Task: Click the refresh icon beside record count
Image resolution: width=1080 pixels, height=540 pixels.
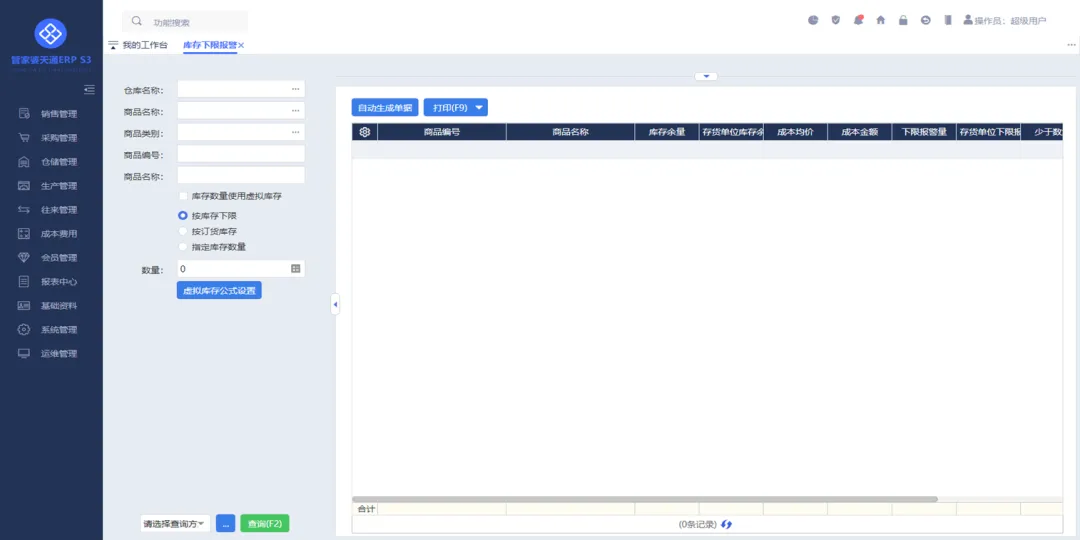Action: coord(727,524)
